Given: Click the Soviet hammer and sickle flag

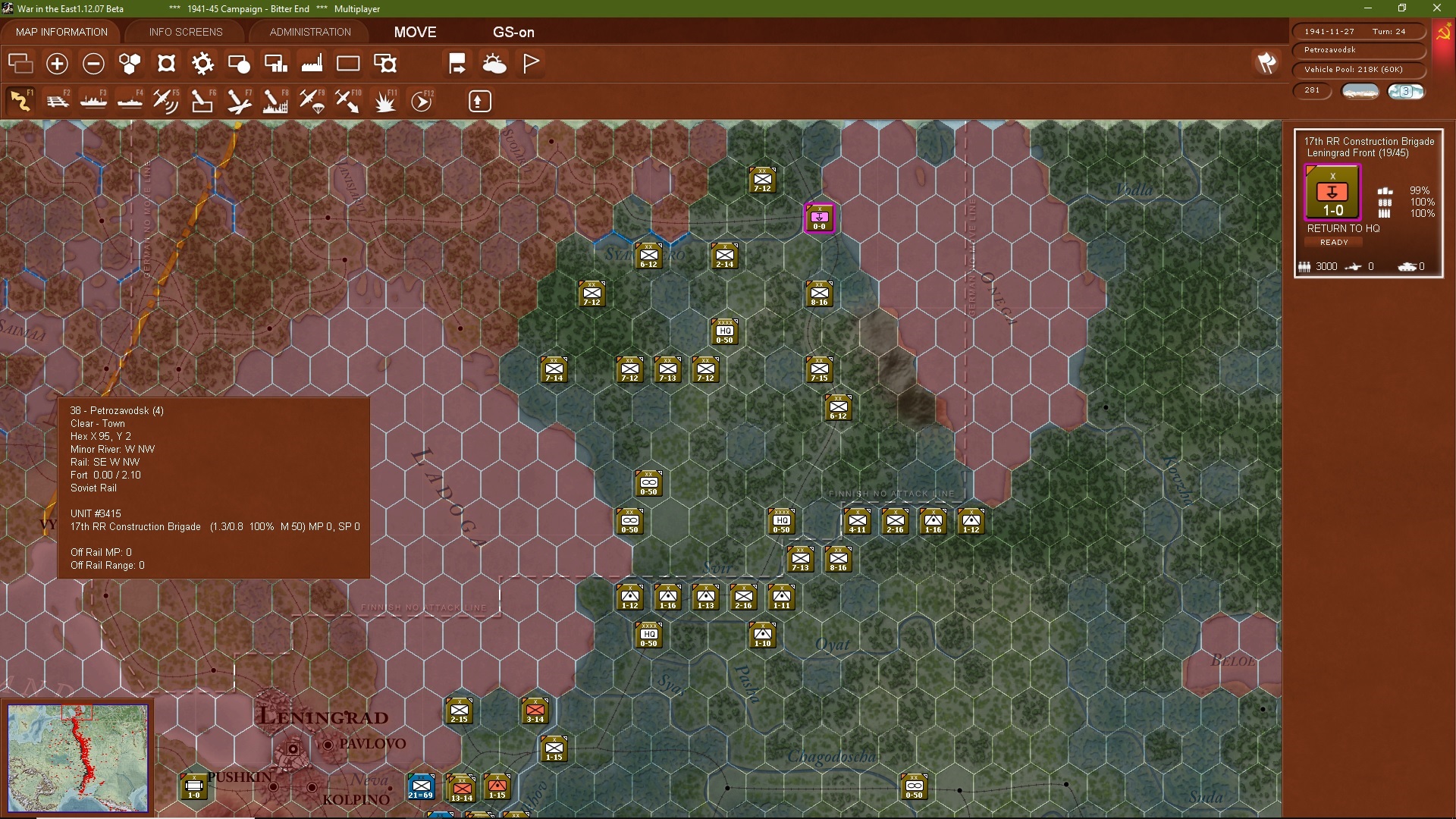Looking at the screenshot, I should point(1443,33).
